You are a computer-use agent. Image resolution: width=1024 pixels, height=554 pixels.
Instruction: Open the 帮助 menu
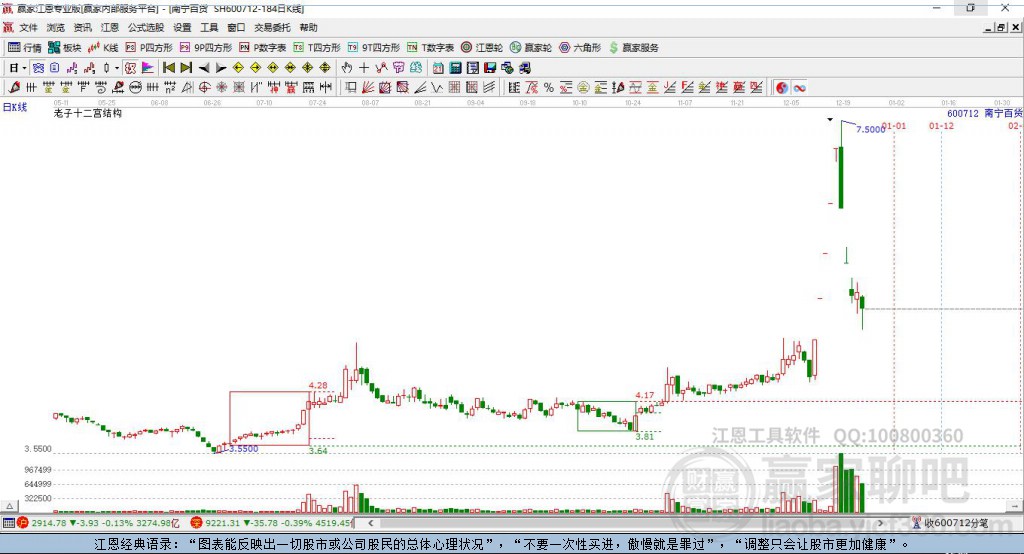click(x=308, y=27)
